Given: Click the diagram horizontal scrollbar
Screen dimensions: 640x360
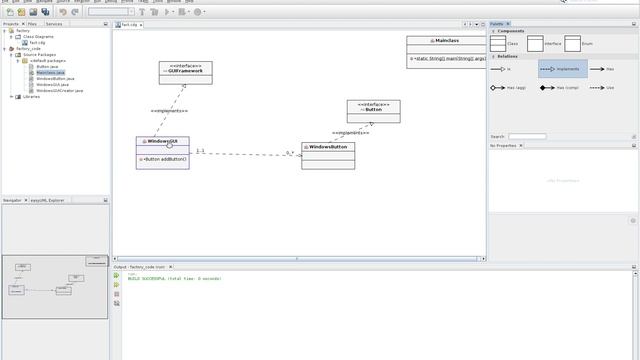Looking at the screenshot, I should tap(297, 259).
